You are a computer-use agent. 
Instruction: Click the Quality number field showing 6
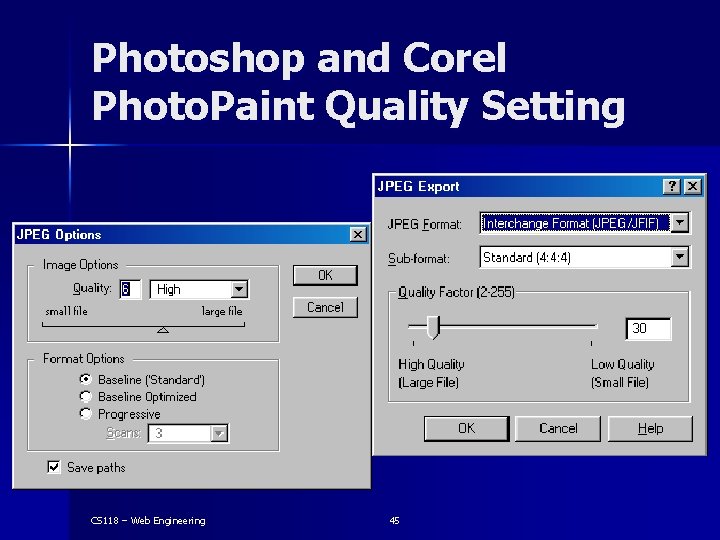(130, 289)
